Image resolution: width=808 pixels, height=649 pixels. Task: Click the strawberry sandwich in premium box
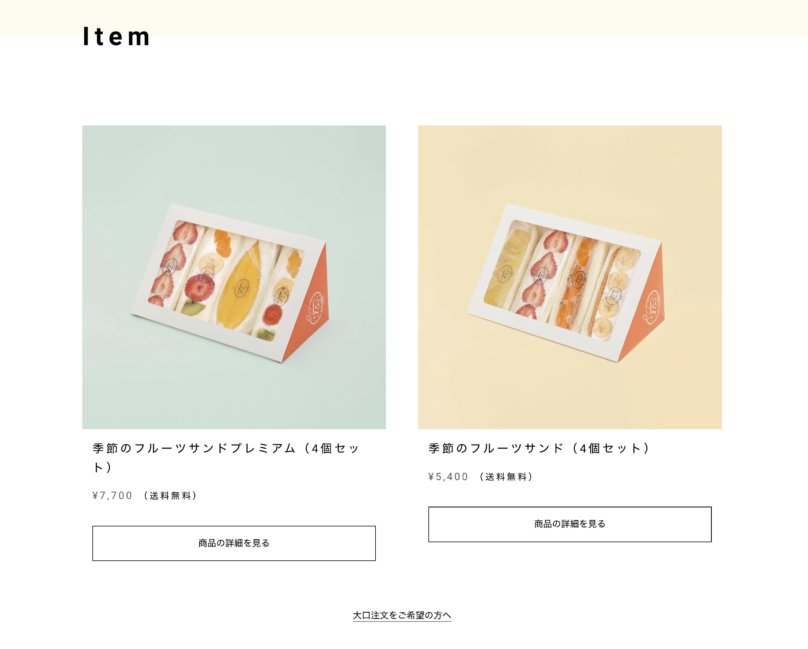point(173,264)
